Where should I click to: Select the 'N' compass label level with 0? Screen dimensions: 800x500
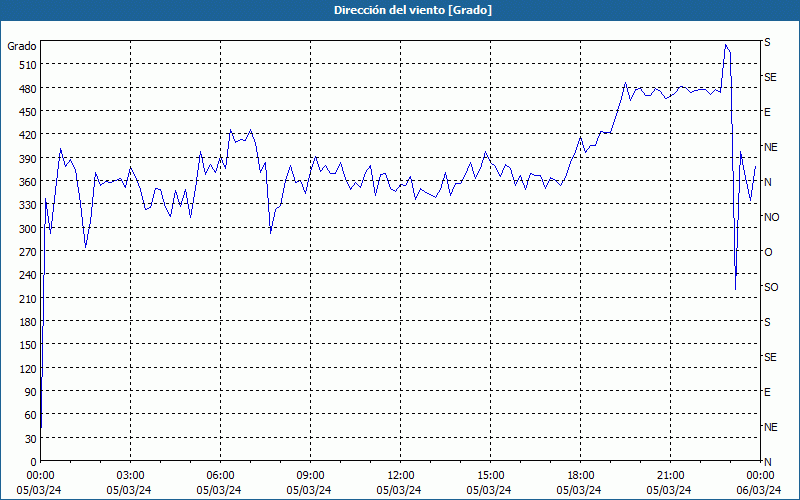767,462
